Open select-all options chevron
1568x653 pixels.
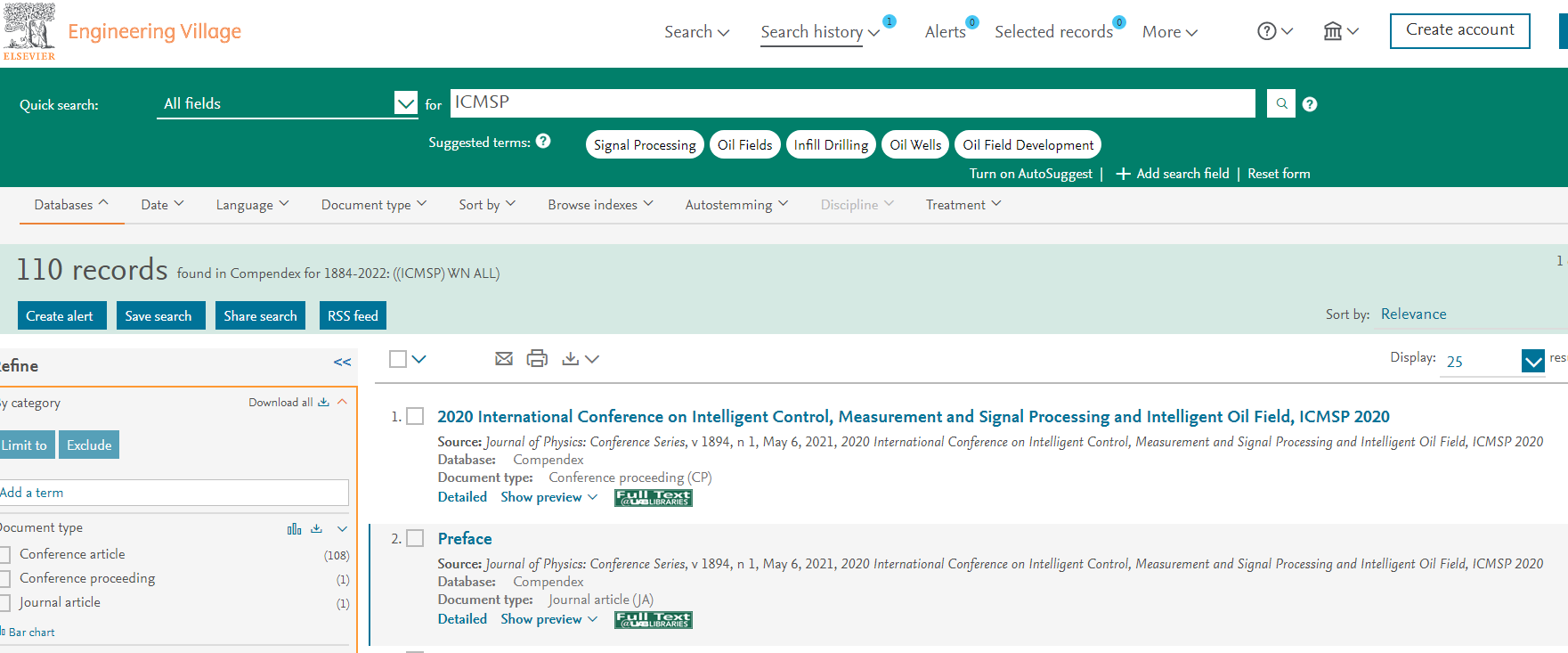pos(419,359)
